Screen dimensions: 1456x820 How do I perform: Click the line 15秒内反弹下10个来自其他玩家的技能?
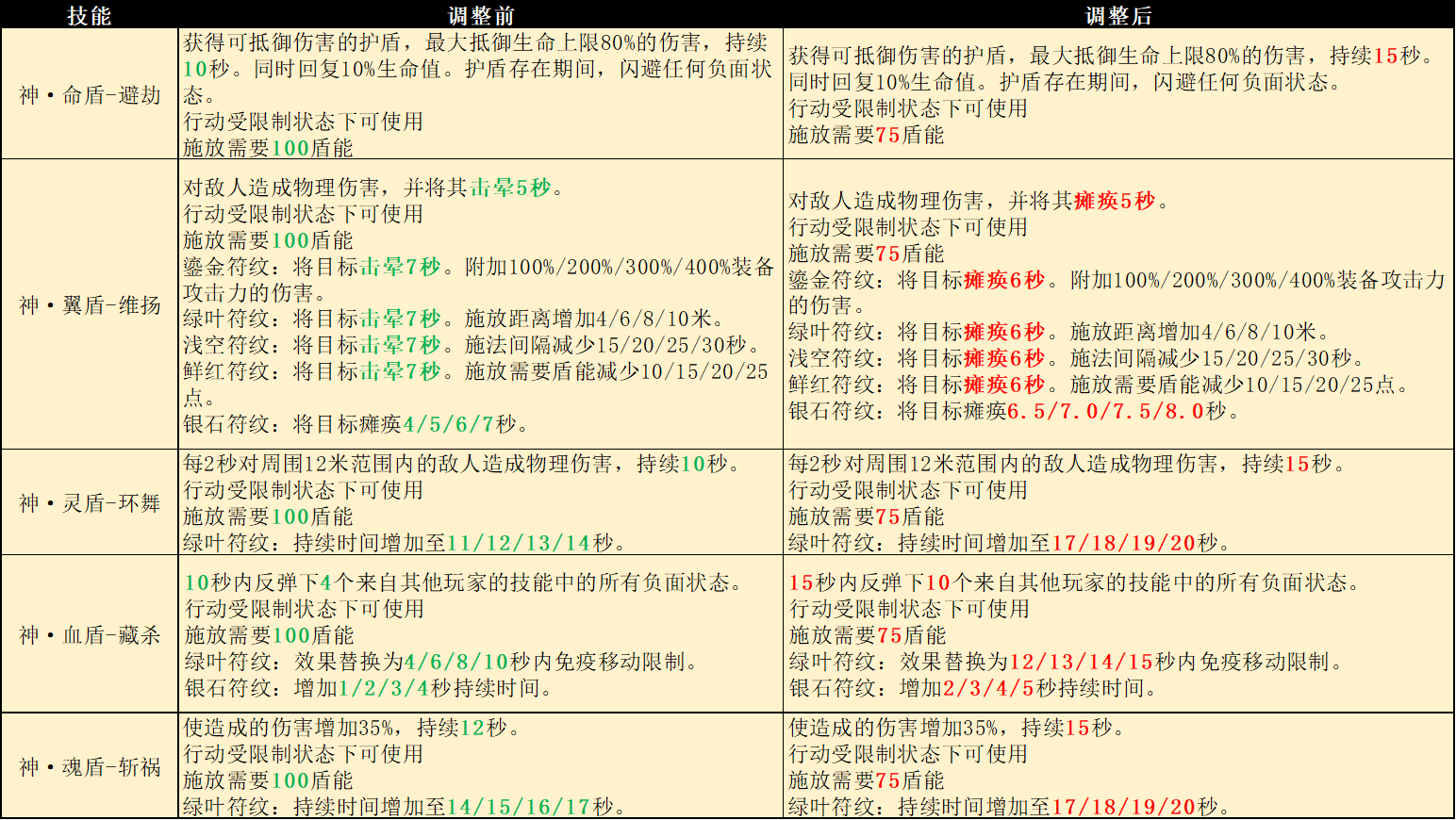[1075, 582]
